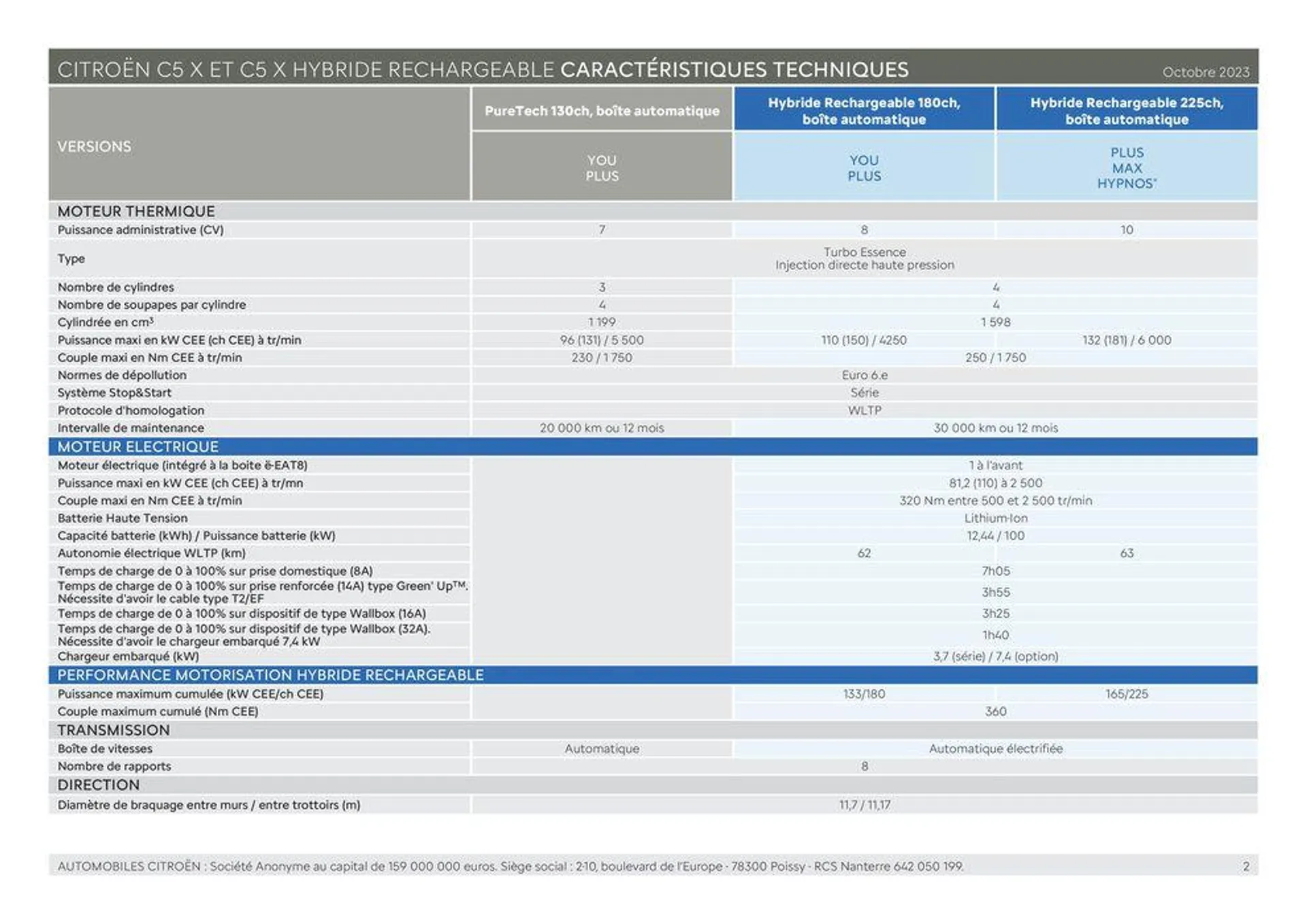Click the 'Turbo Essence Injection directe haute pression' cell

(865, 259)
